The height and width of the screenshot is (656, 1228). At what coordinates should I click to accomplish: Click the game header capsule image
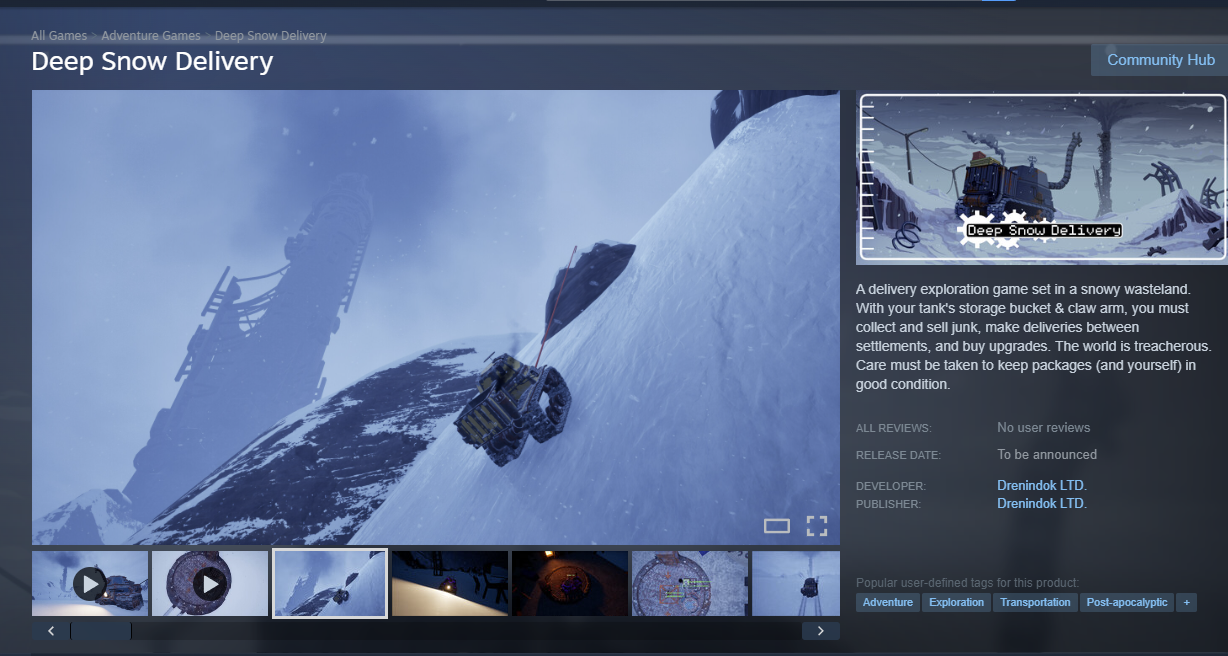point(1042,178)
